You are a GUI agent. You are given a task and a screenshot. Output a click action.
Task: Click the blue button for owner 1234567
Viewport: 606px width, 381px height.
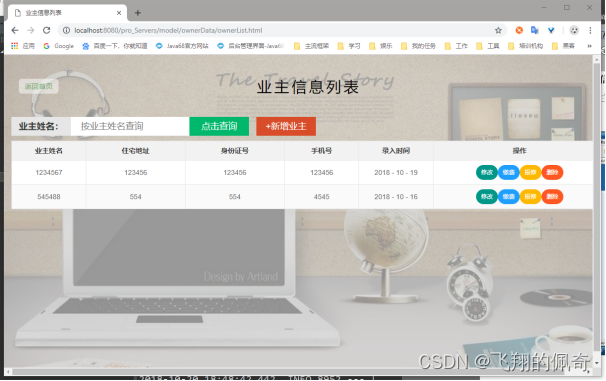coord(509,172)
